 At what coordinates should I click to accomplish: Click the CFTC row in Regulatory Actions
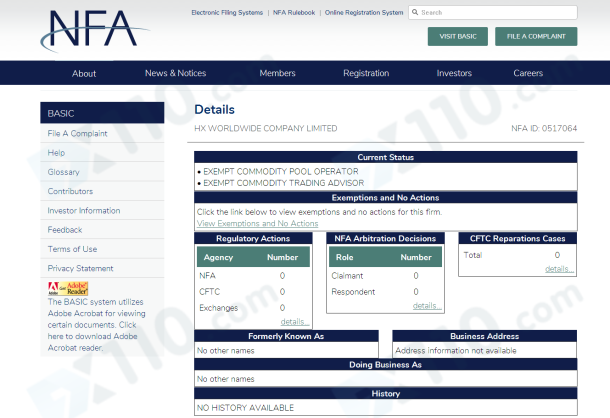(x=253, y=292)
